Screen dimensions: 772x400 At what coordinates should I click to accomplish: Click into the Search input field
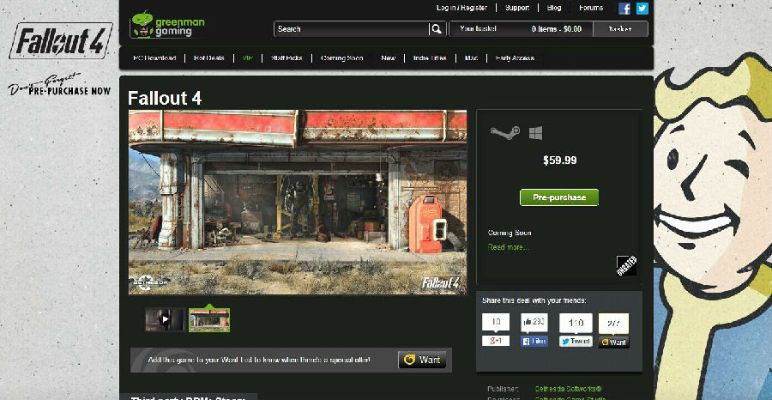tap(350, 30)
